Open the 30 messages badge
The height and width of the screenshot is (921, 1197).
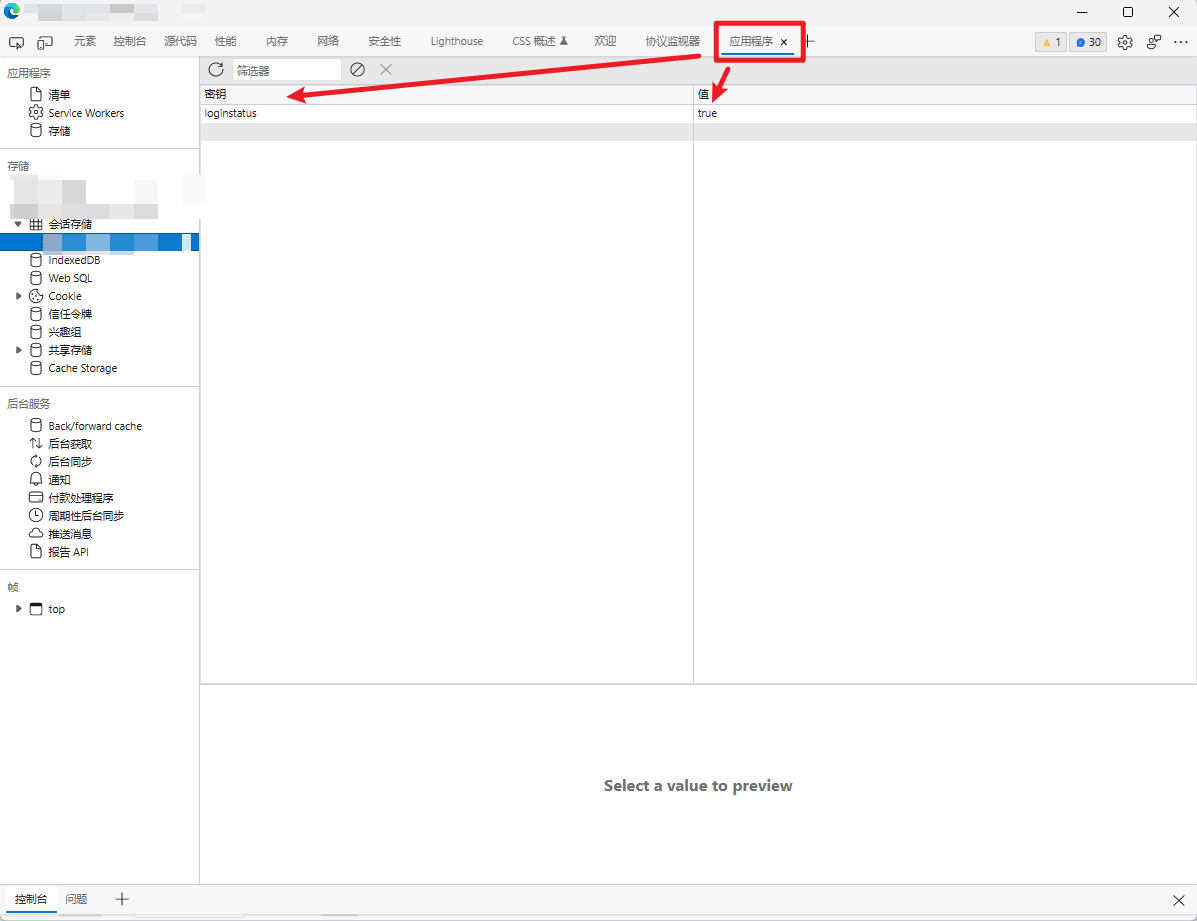1088,42
